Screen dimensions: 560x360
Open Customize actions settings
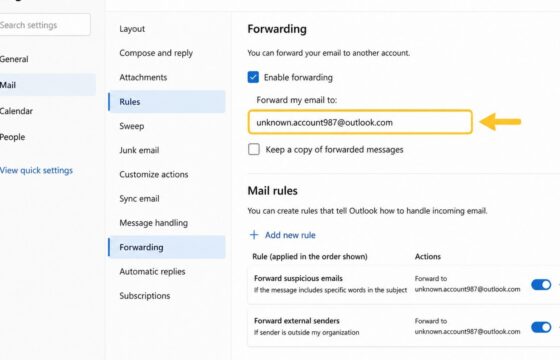pos(154,174)
